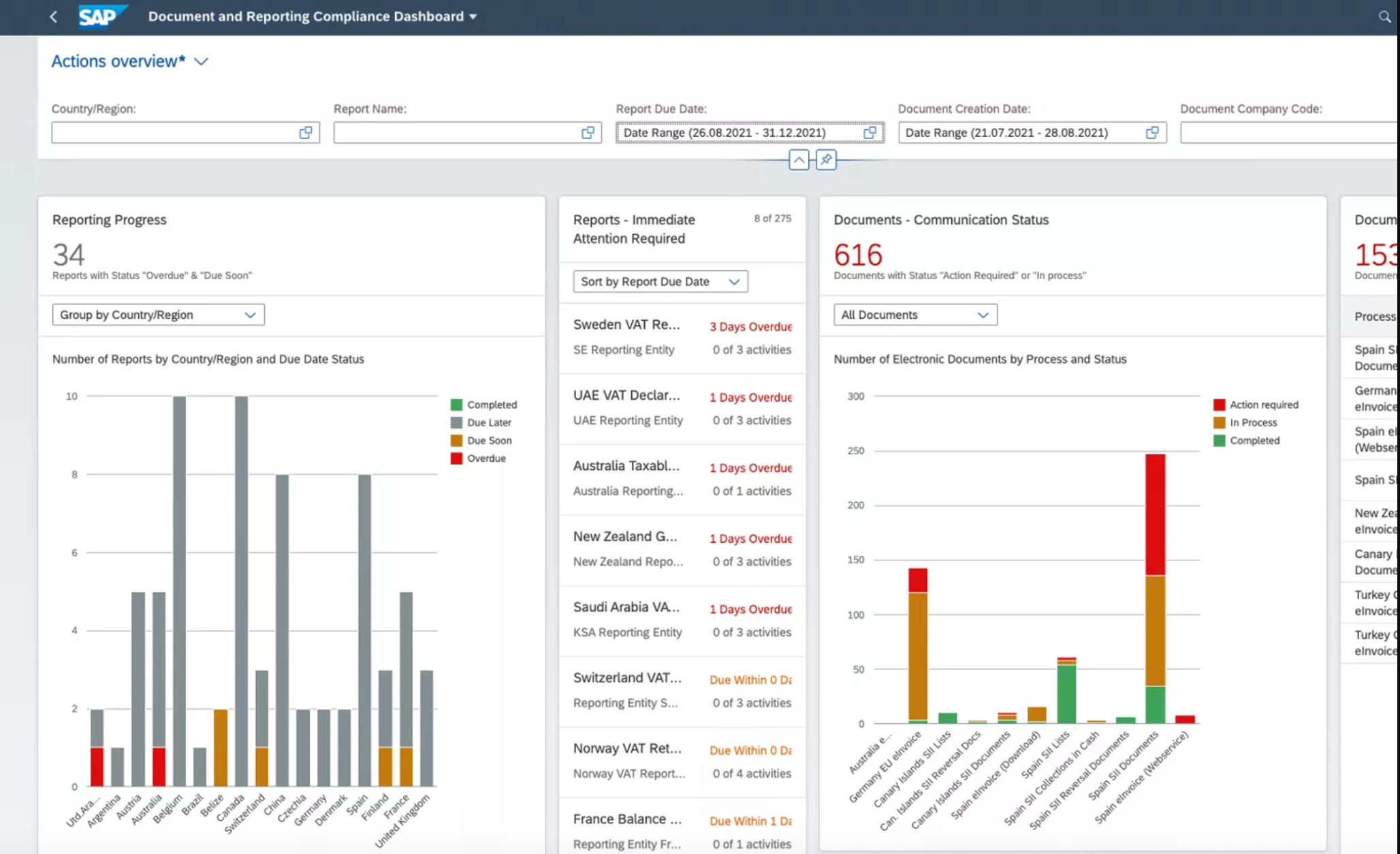This screenshot has width=1400, height=854.
Task: Click the Document Company Code field
Action: (1289, 133)
